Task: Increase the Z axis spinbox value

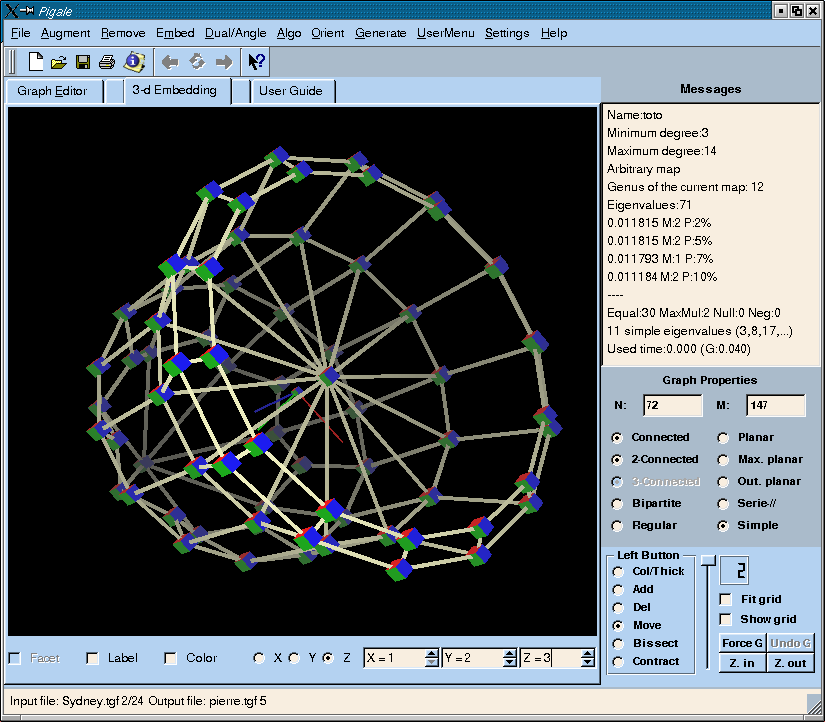Action: coord(587,653)
